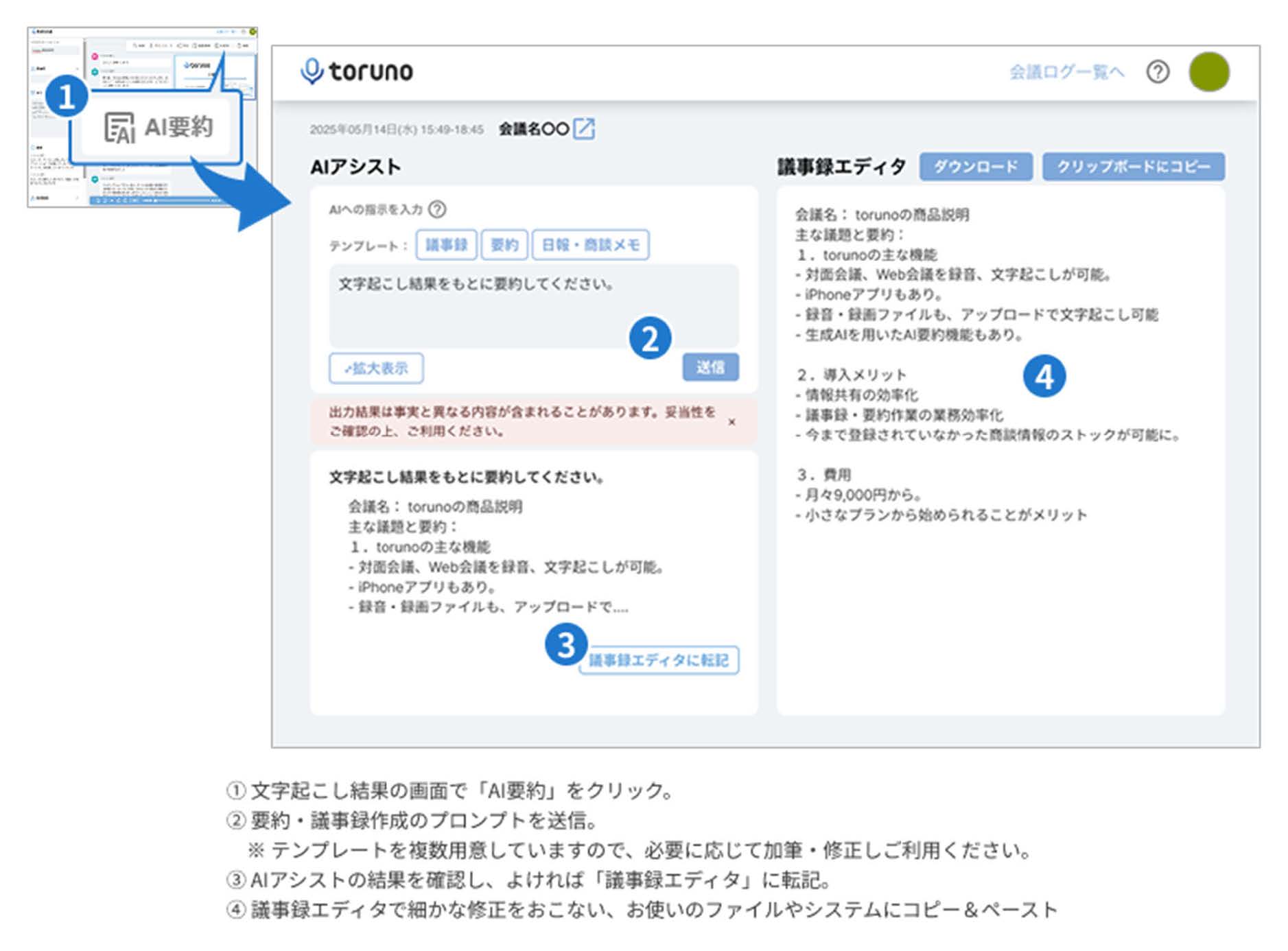
Task: Pick the 日報・商談メモ template
Action: pyautogui.click(x=590, y=245)
